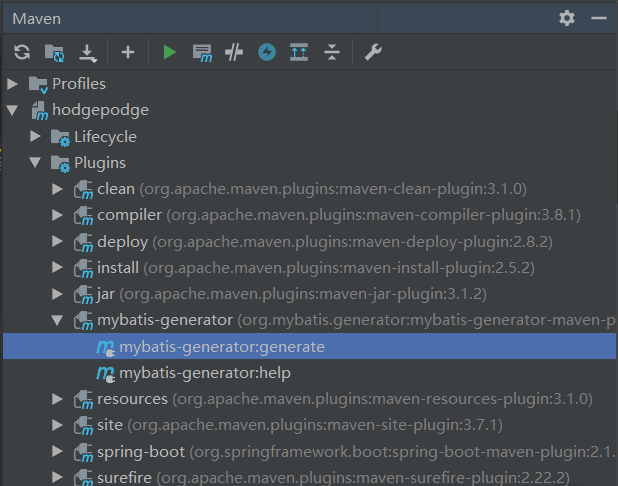Click mybatis-generator:generate goal icon

click(106, 348)
